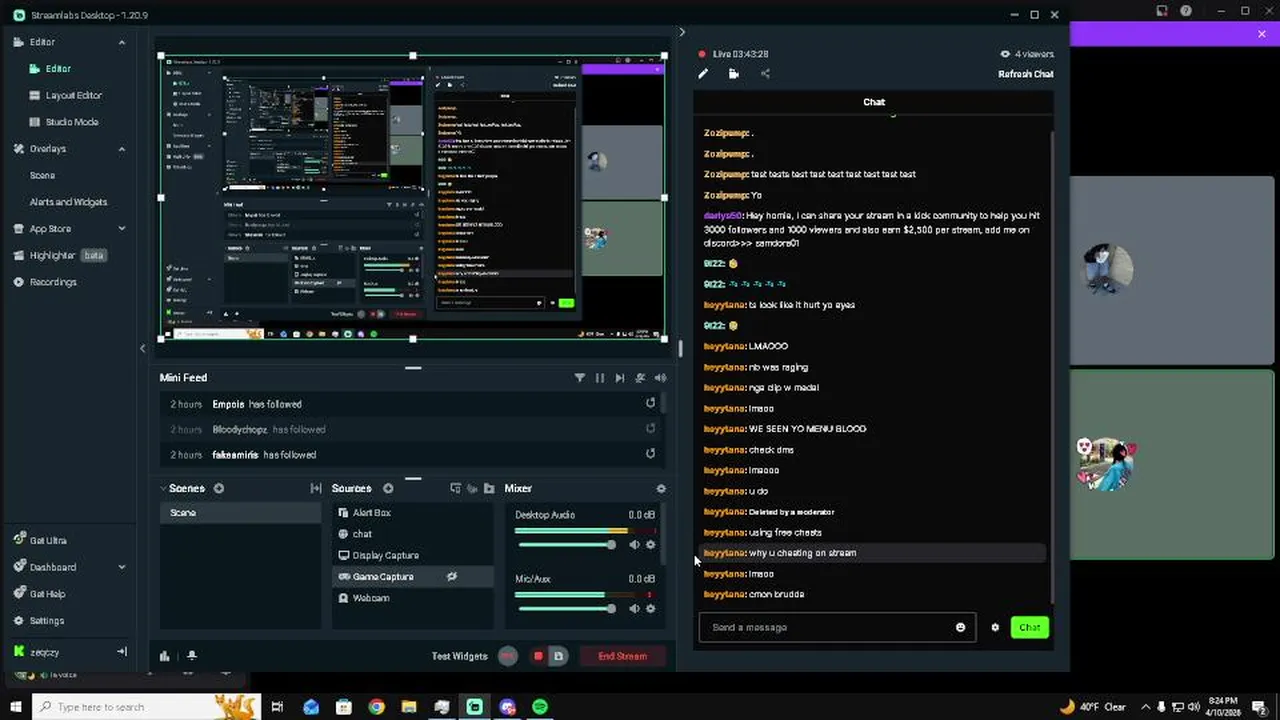This screenshot has width=1280, height=720.
Task: Open Desktop Audio settings gear
Action: tap(651, 545)
